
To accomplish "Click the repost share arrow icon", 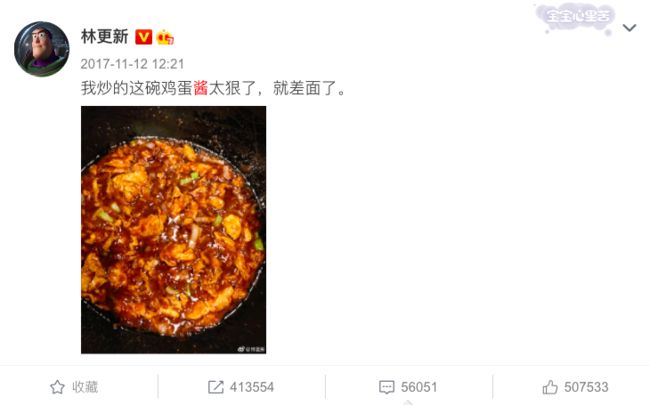I will tap(216, 387).
